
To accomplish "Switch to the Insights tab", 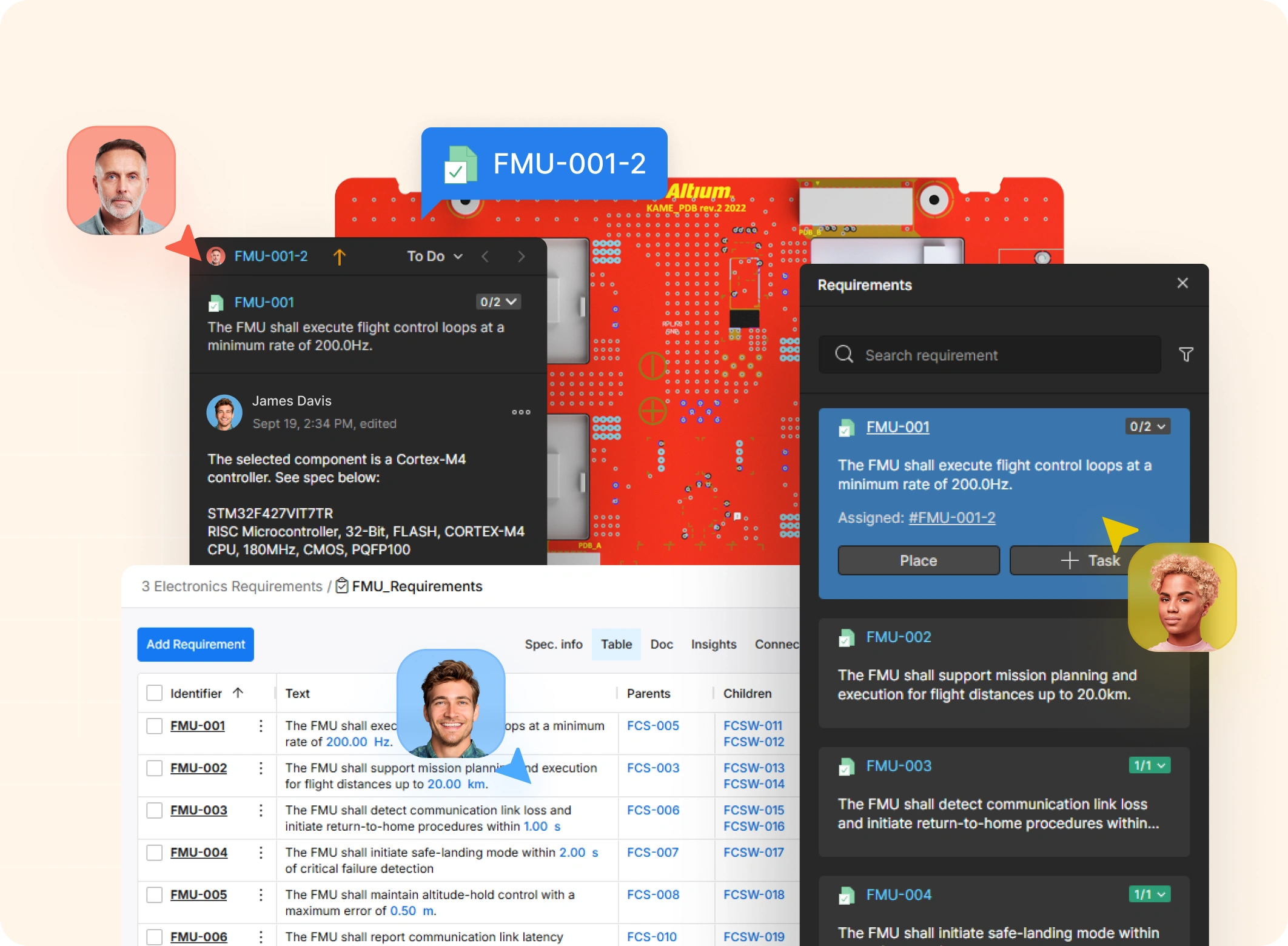I will tap(713, 644).
